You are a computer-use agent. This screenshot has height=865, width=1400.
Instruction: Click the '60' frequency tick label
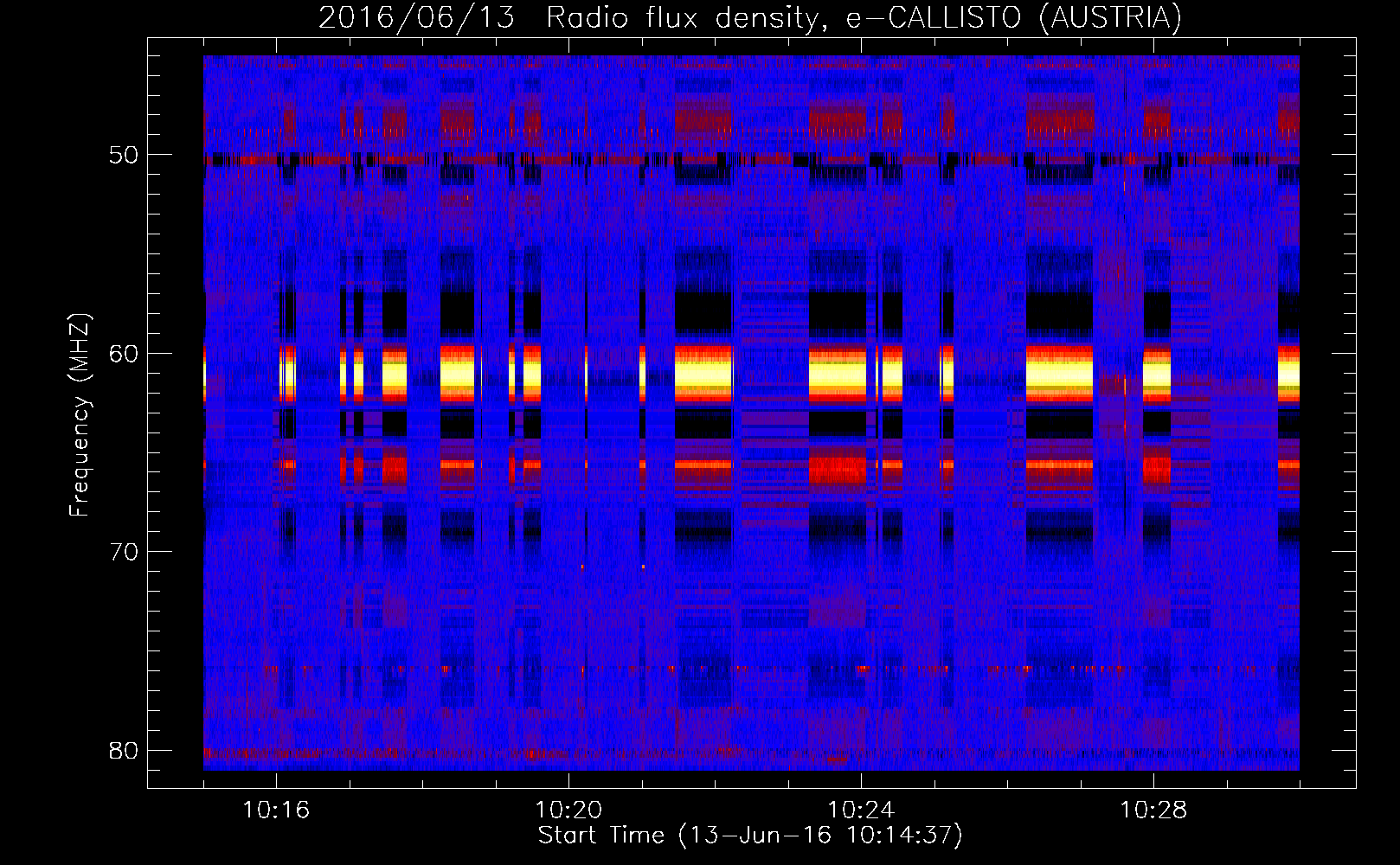point(124,353)
